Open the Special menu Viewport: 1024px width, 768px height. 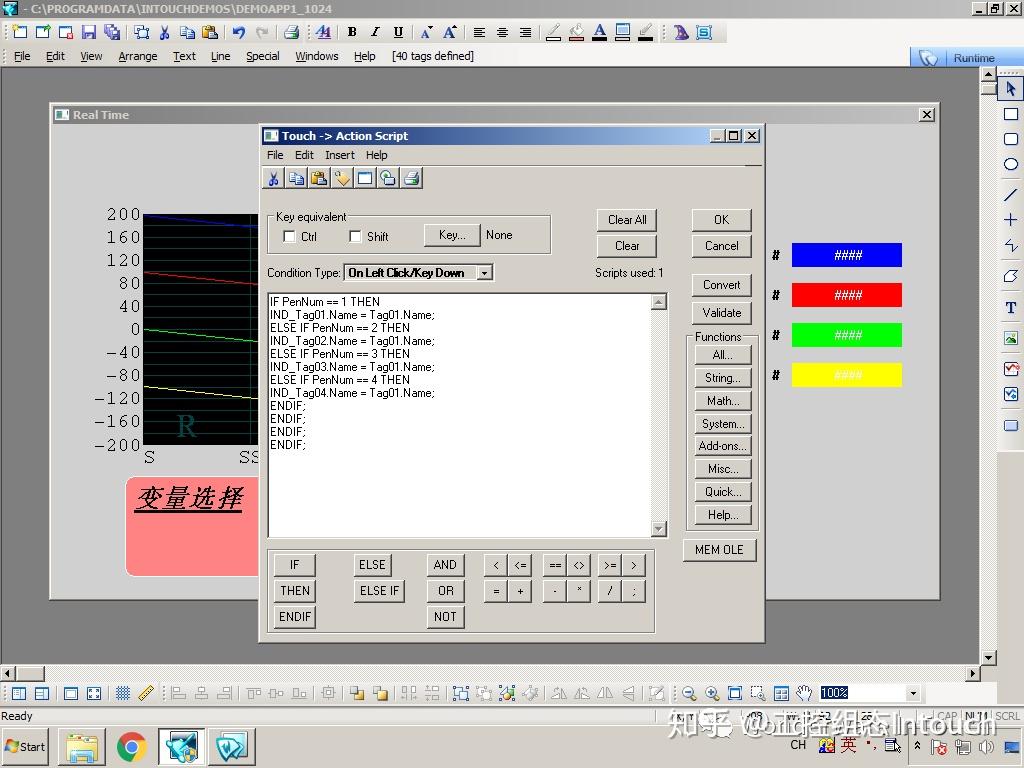(x=262, y=56)
